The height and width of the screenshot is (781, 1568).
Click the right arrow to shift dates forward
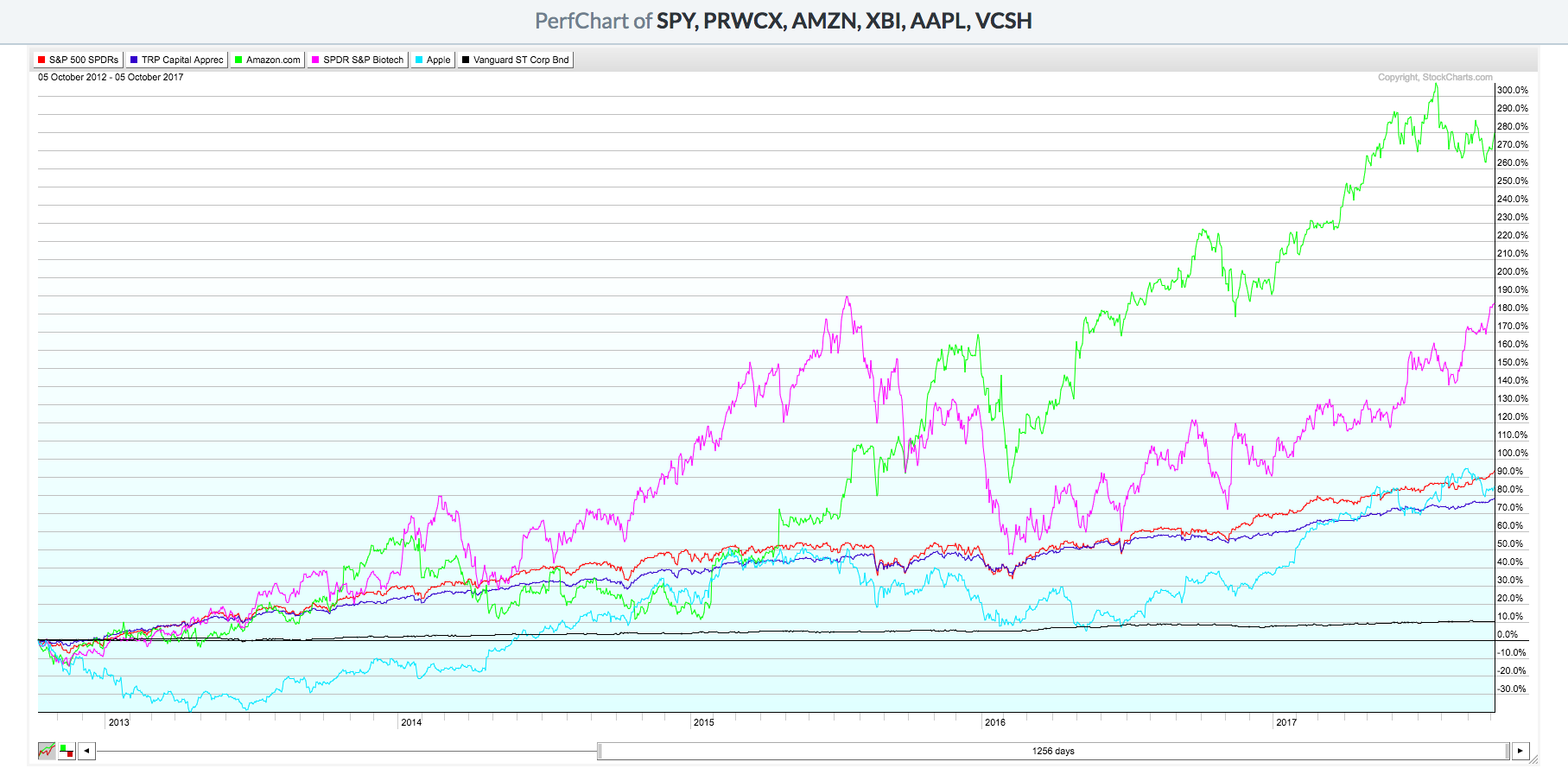[1520, 751]
